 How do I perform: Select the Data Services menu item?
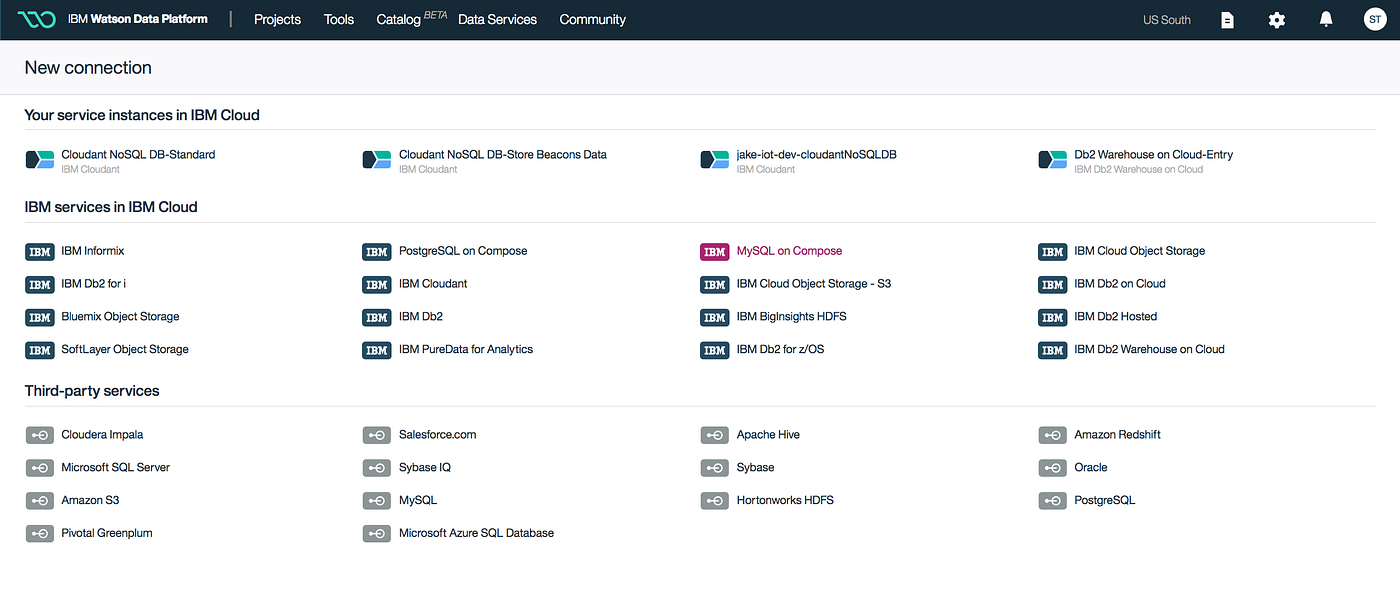tap(497, 19)
